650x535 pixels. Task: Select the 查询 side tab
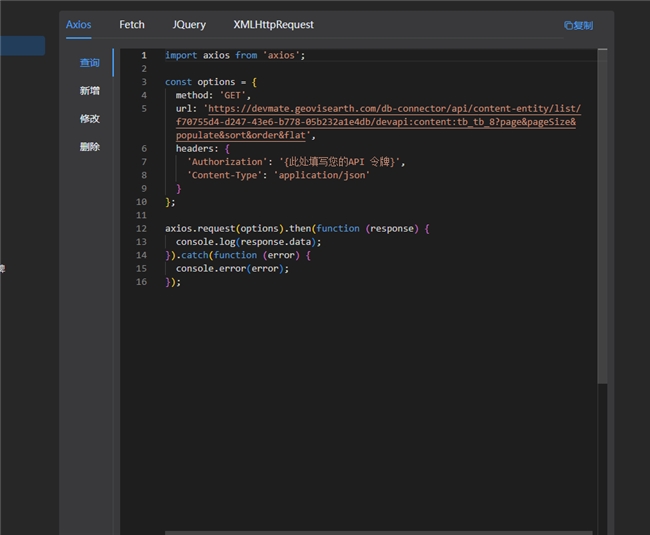click(90, 63)
